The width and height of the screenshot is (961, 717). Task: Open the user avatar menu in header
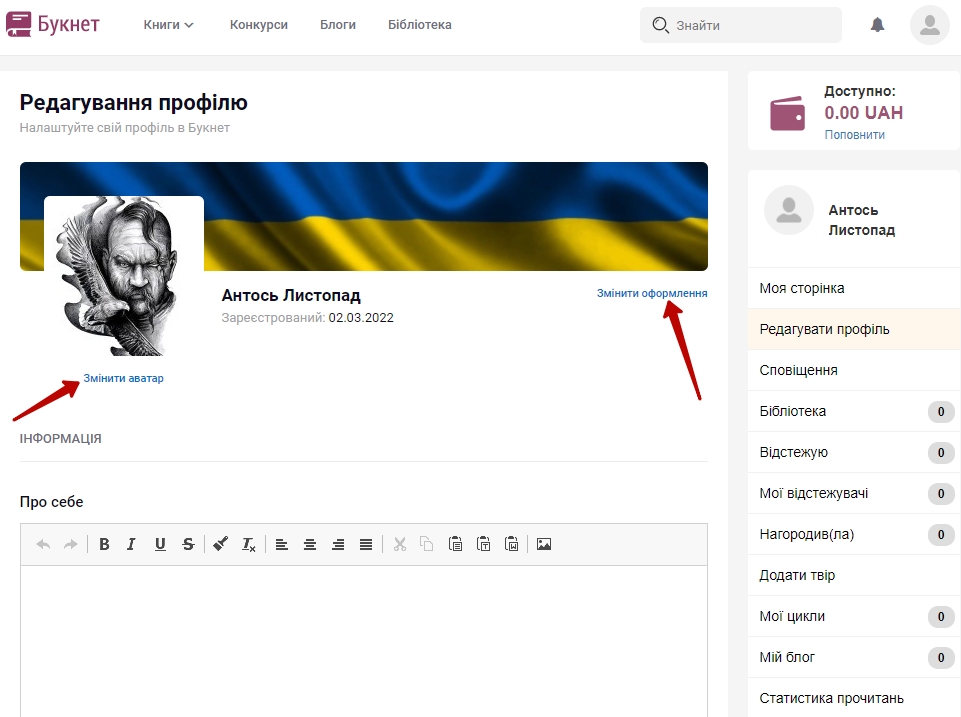point(929,25)
